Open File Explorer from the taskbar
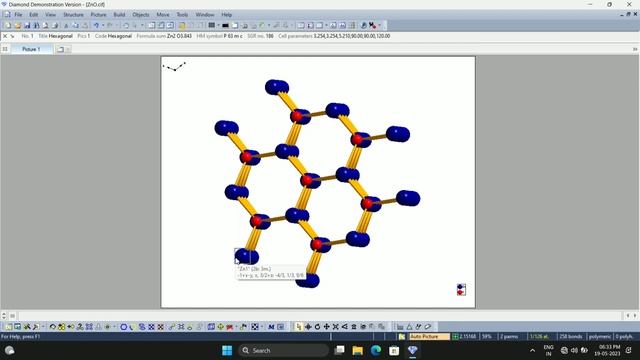 coord(358,350)
